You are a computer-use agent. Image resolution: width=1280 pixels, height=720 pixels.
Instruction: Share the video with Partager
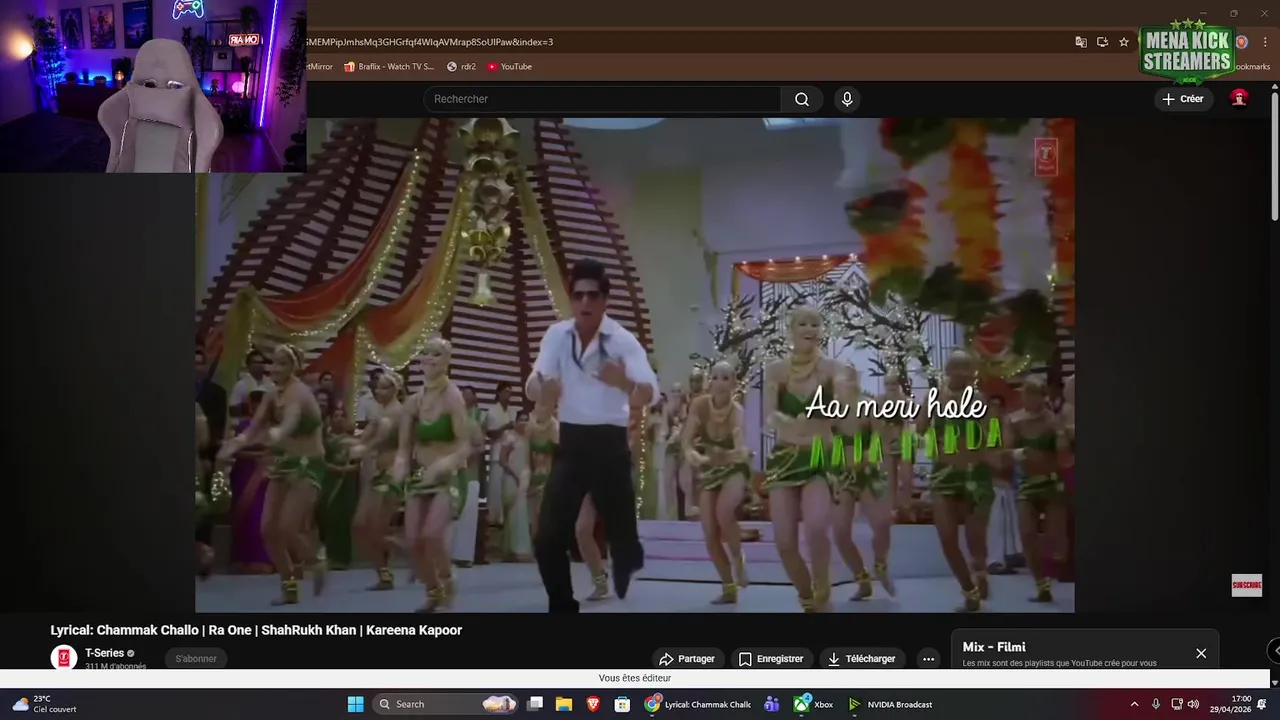[x=687, y=659]
